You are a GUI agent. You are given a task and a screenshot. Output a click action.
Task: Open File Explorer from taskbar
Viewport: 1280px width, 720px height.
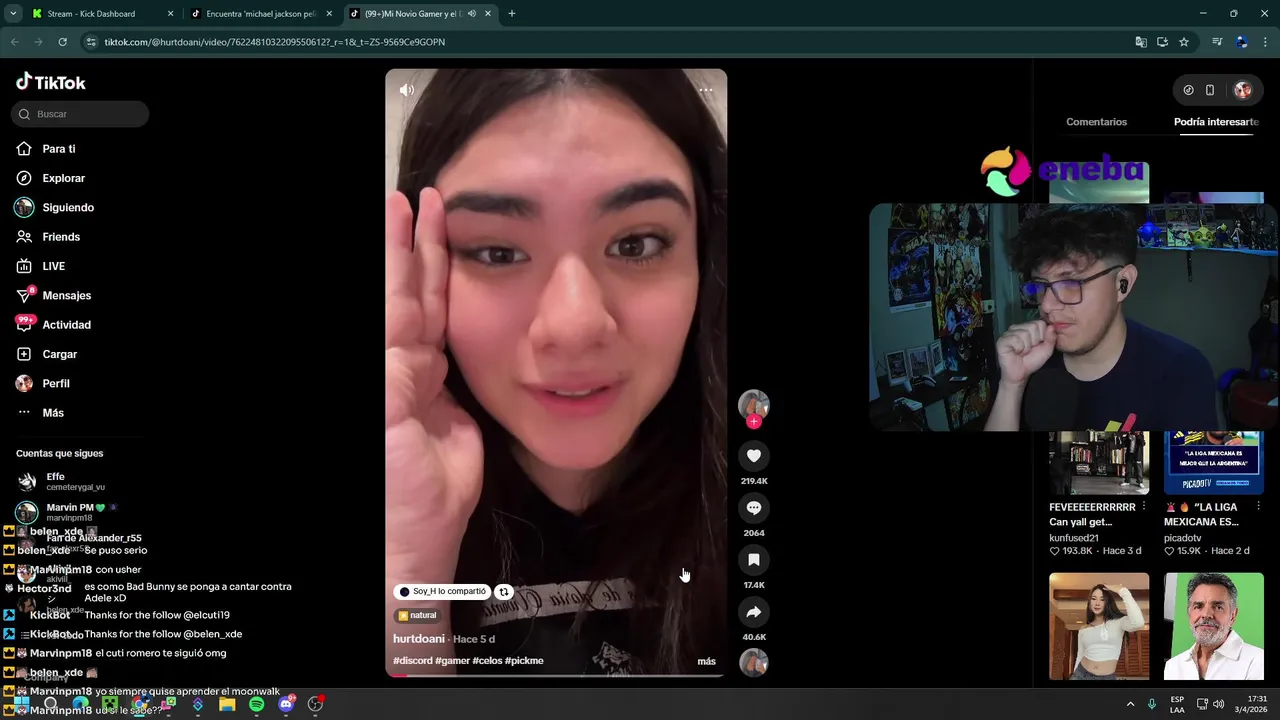227,705
